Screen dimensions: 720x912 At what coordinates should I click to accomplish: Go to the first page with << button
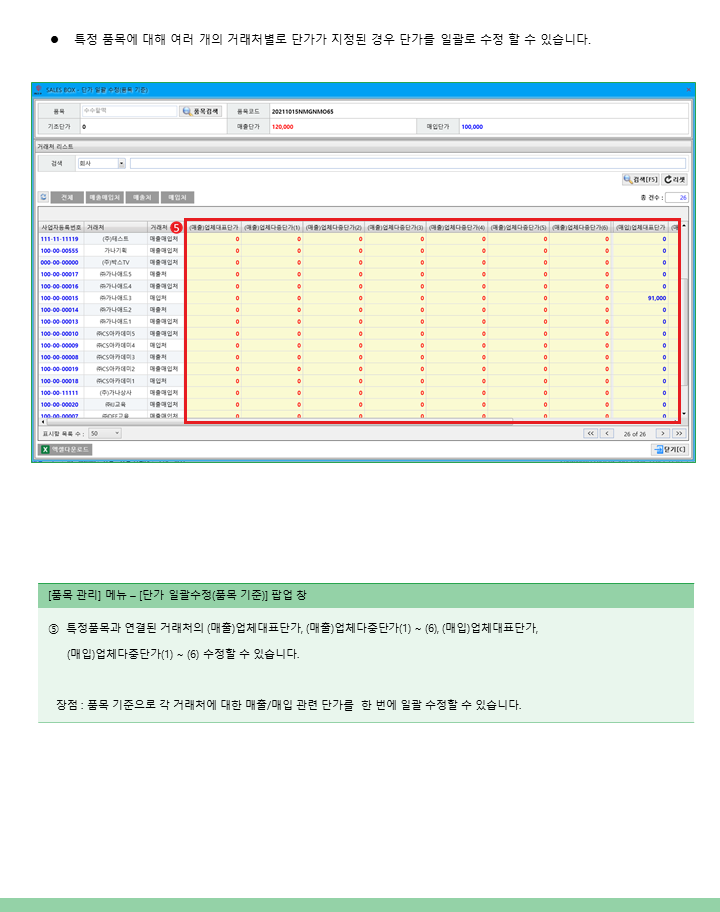590,433
